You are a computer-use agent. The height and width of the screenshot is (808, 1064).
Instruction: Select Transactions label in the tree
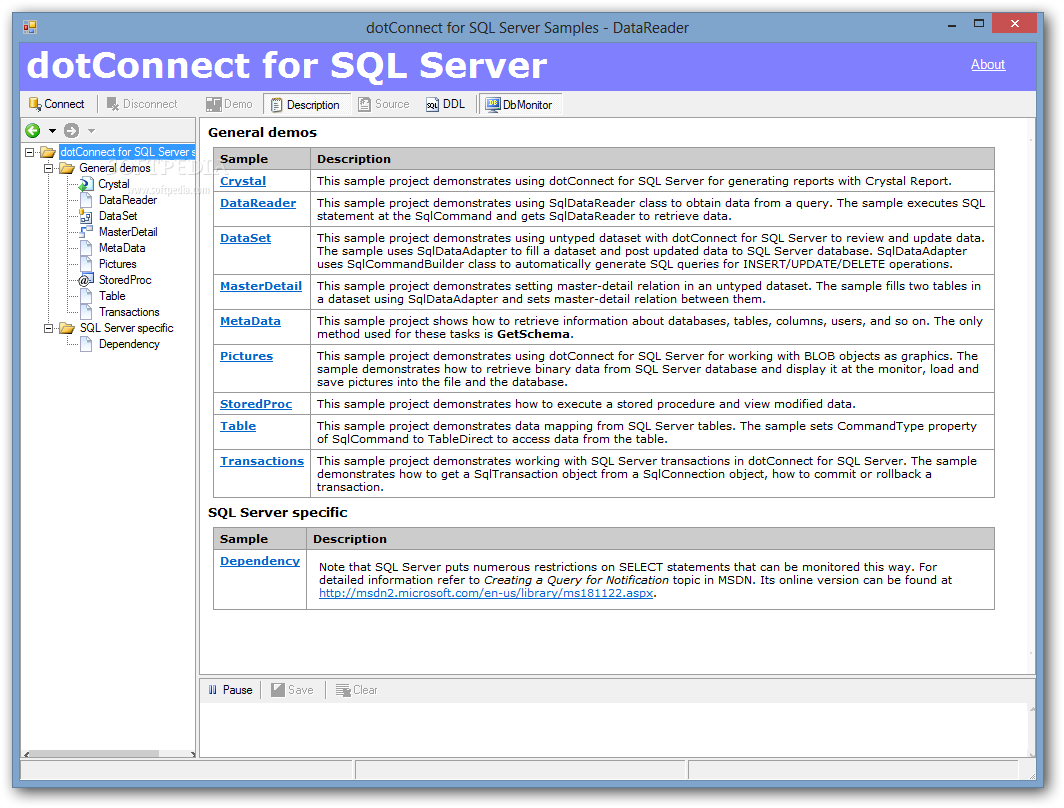pyautogui.click(x=129, y=312)
